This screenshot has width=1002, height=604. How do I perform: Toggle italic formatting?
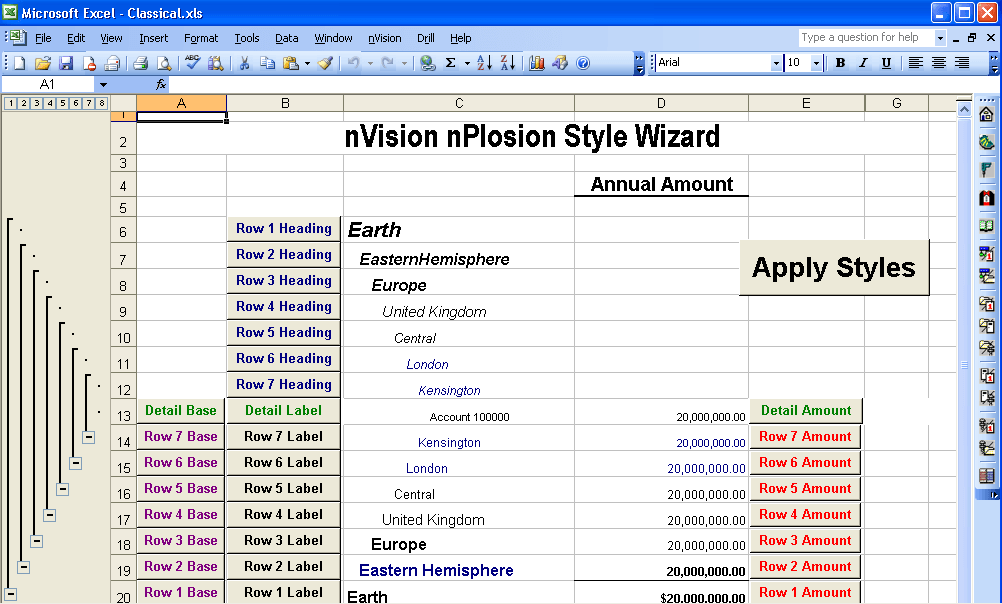point(866,62)
